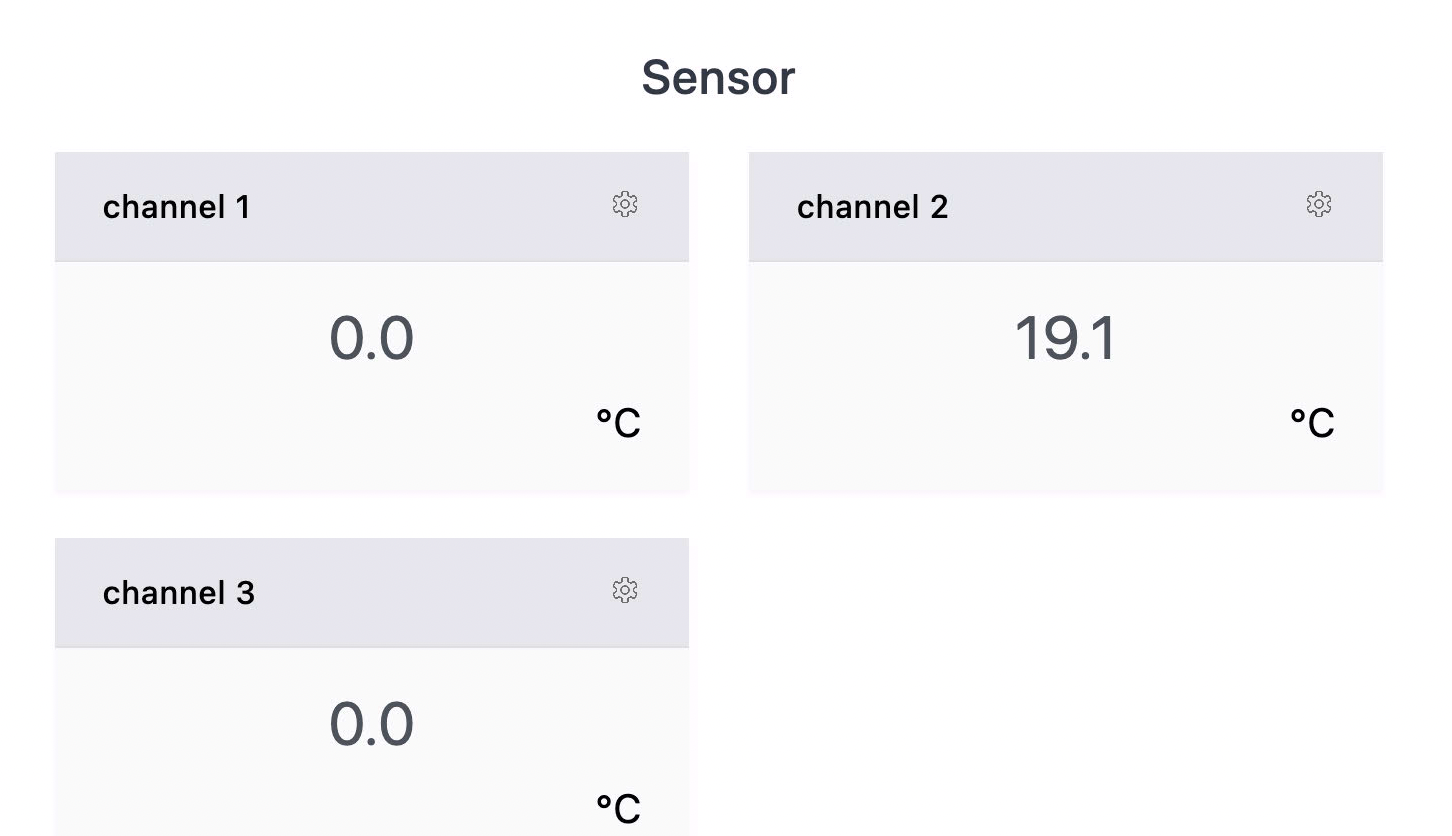Click channel 2 header bar's empty middle
The height and width of the screenshot is (836, 1452).
tap(1120, 207)
